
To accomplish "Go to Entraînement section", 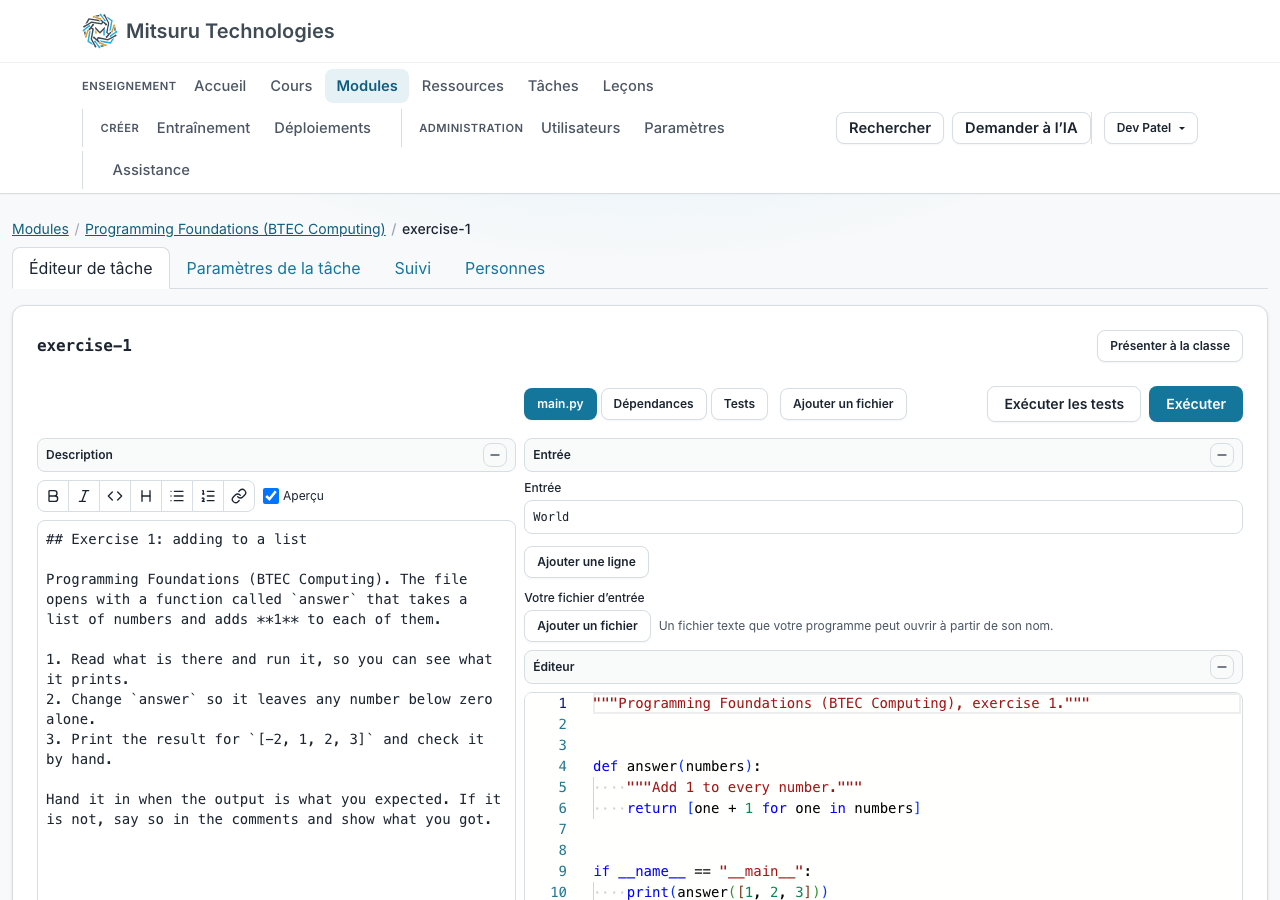I will point(204,128).
